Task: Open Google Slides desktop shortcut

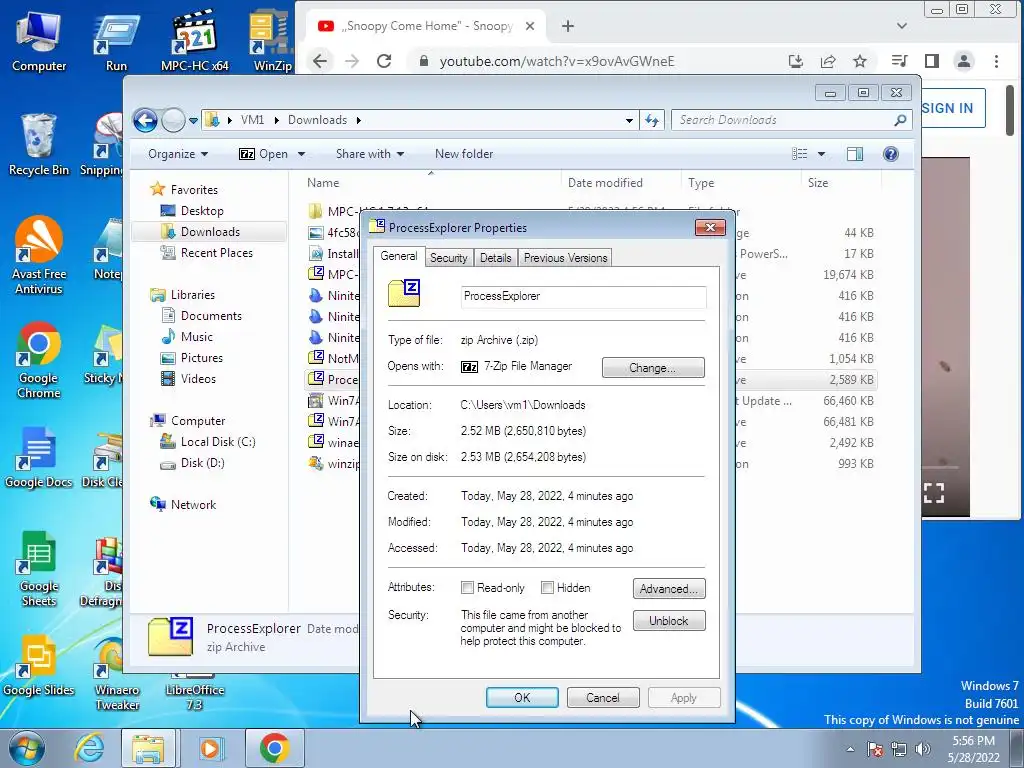Action: [39, 666]
